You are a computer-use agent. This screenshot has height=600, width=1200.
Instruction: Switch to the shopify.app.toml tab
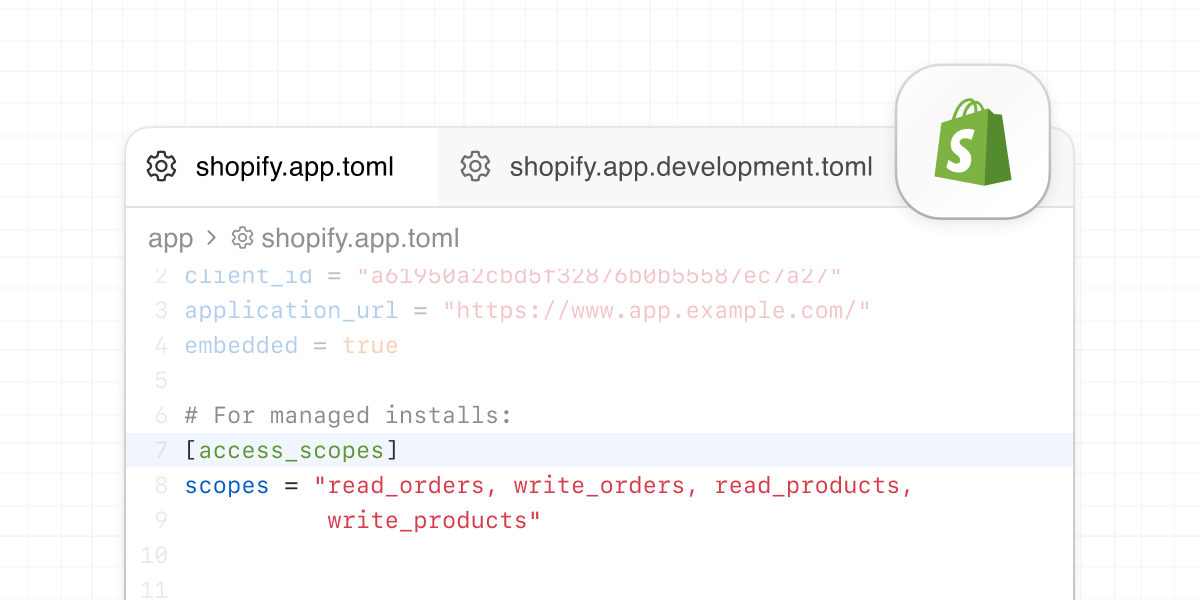[282, 166]
